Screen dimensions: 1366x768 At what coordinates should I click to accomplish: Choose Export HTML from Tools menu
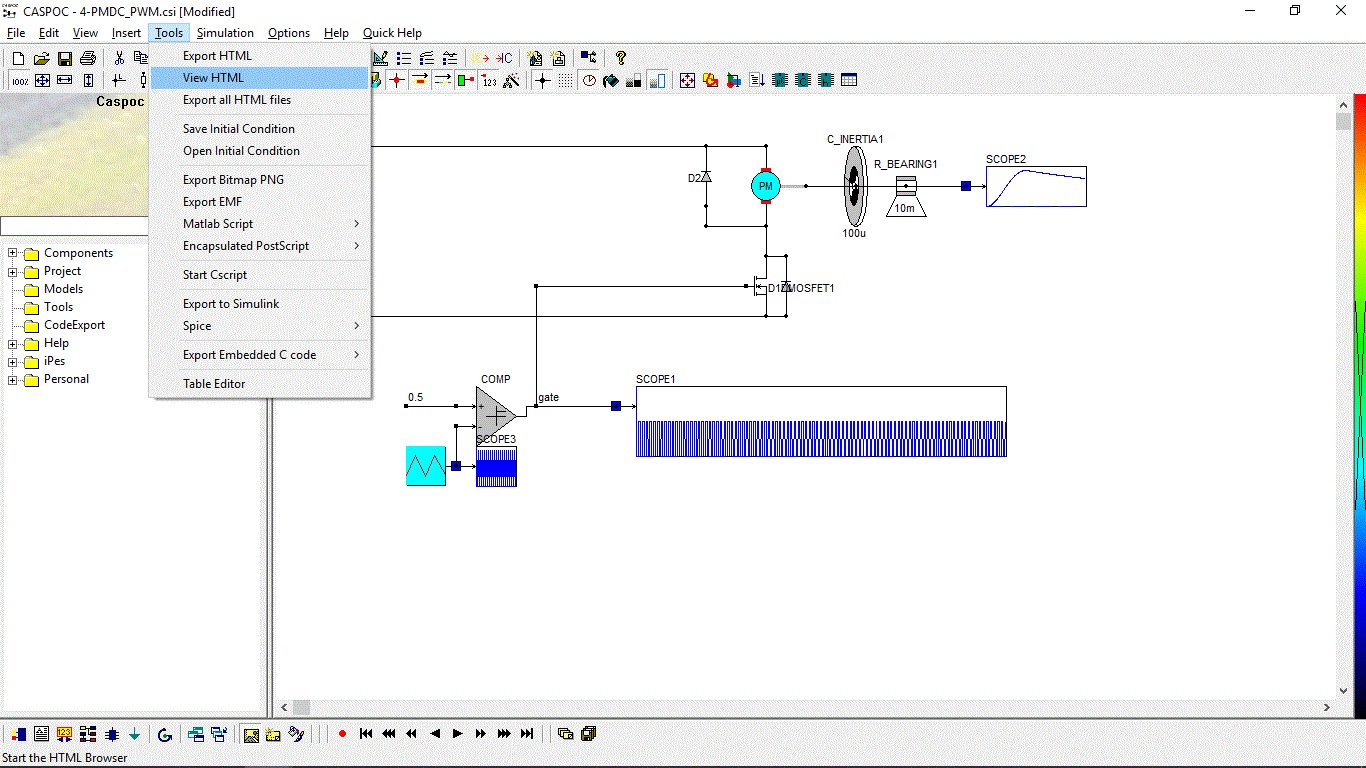click(x=260, y=56)
